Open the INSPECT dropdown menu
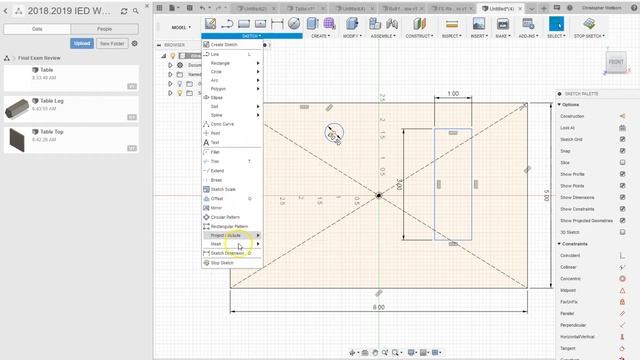640x360 pixels. point(451,36)
